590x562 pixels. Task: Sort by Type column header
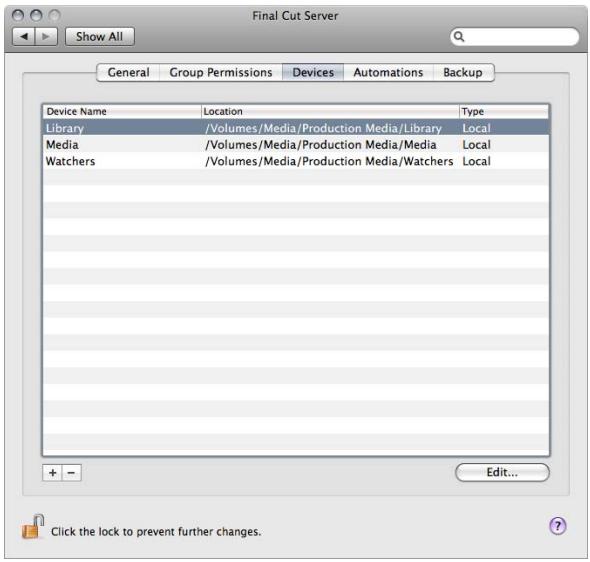[504, 111]
